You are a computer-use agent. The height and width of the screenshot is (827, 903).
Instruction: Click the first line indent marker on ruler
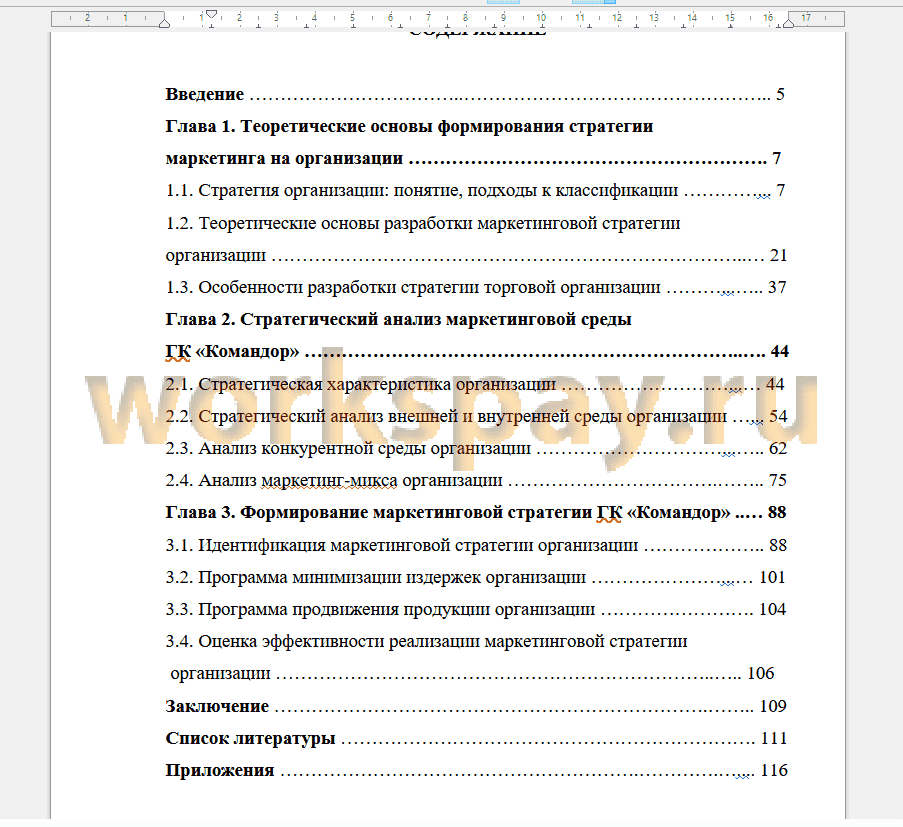click(211, 14)
